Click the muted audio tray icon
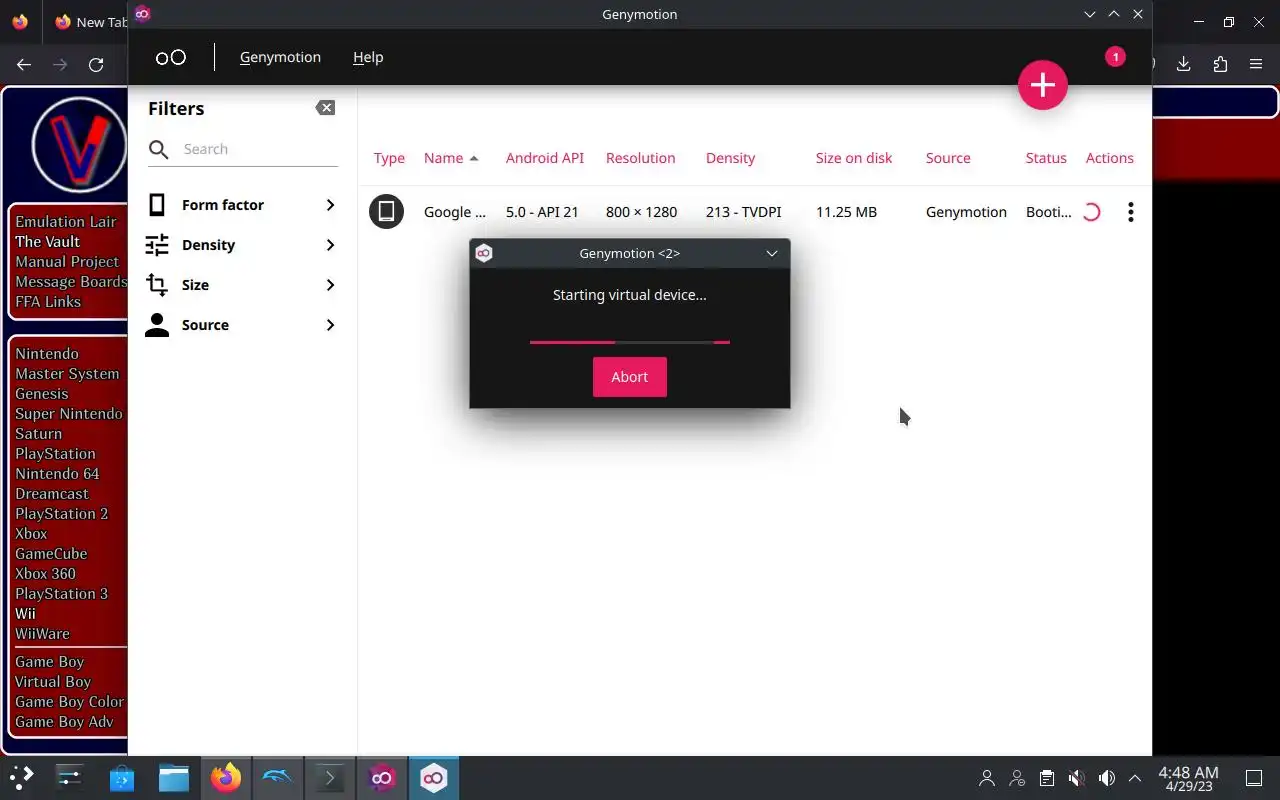This screenshot has width=1280, height=800. 1076,778
